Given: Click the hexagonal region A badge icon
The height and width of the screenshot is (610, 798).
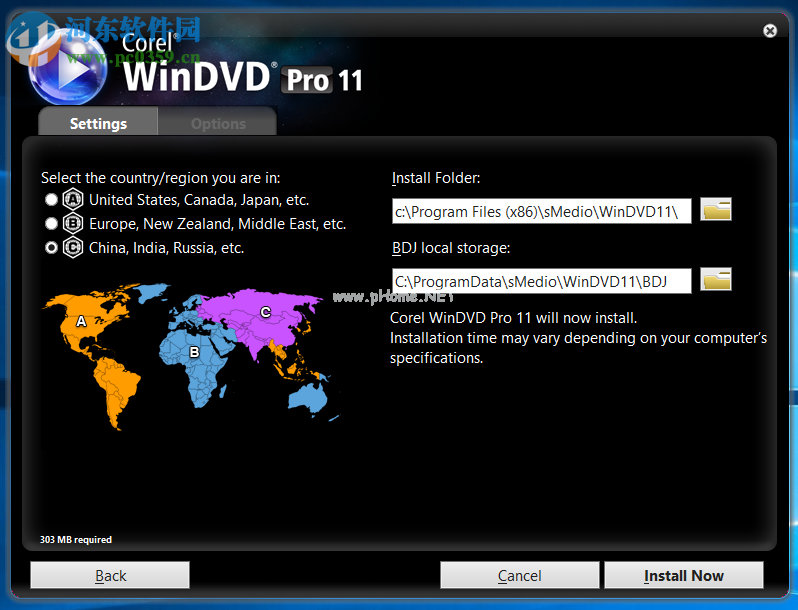Looking at the screenshot, I should 73,199.
